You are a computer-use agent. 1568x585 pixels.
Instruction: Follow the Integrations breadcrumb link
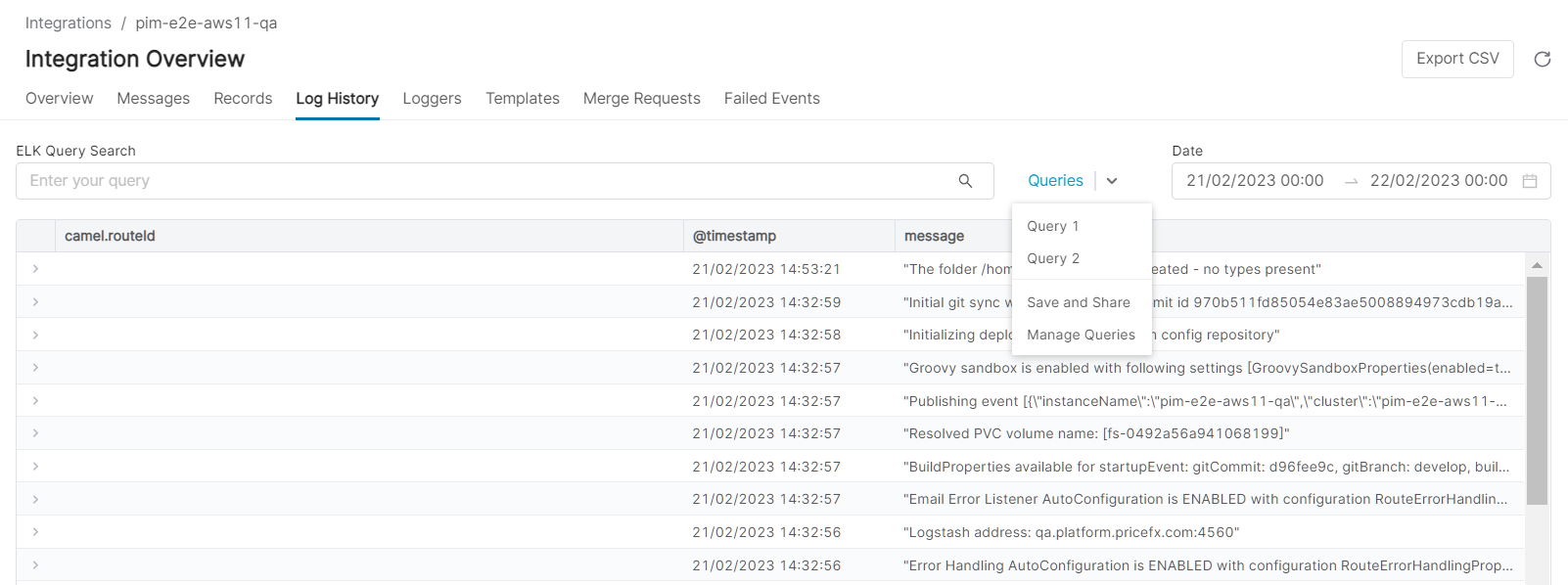click(69, 22)
